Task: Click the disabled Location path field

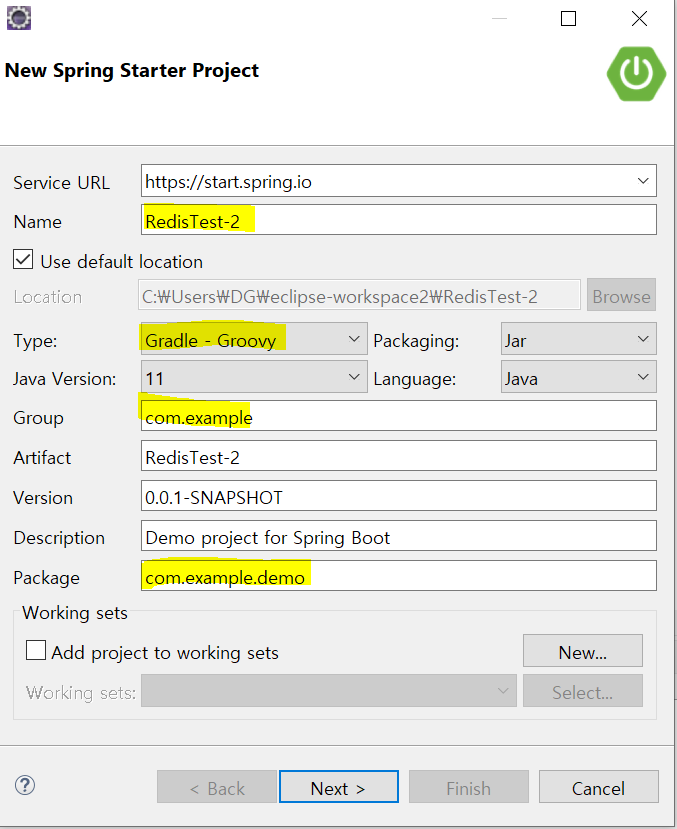Action: click(359, 296)
